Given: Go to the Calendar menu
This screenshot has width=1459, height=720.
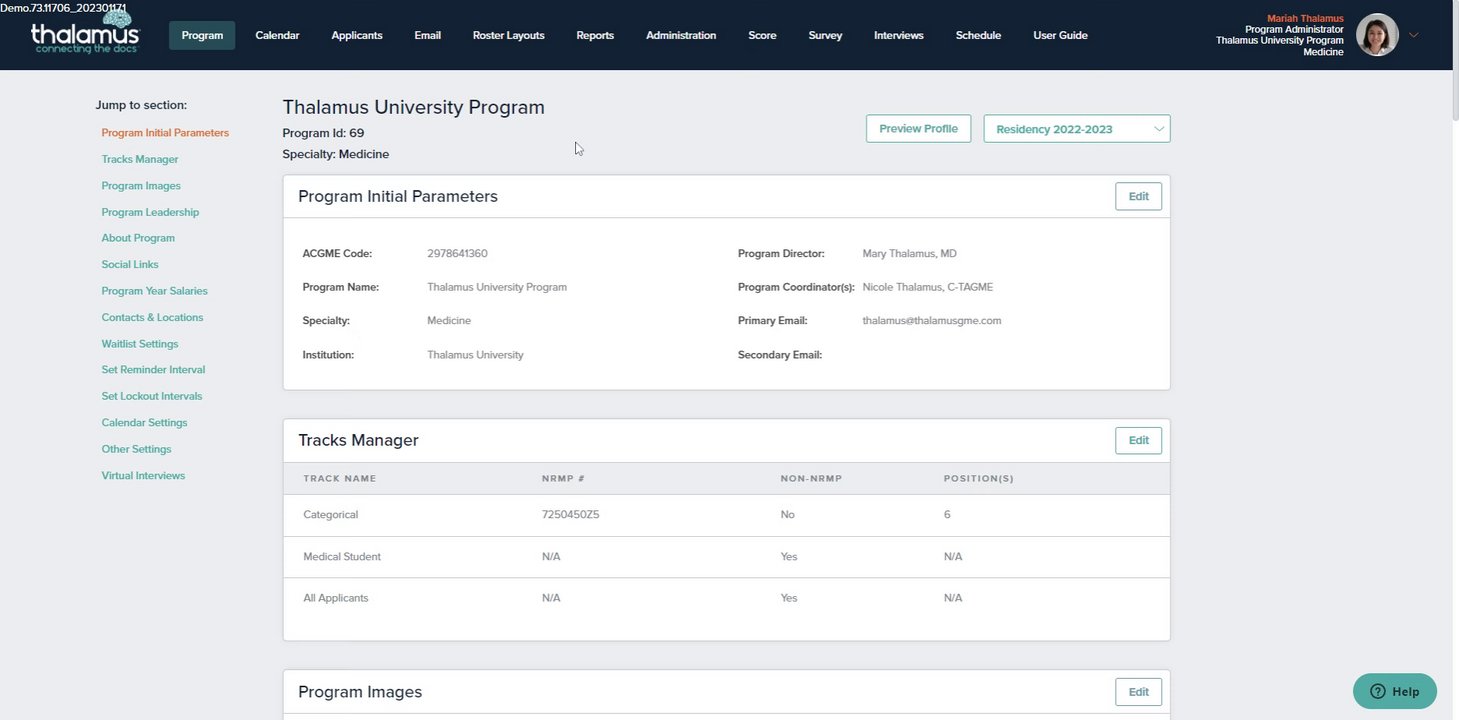Looking at the screenshot, I should (x=277, y=35).
